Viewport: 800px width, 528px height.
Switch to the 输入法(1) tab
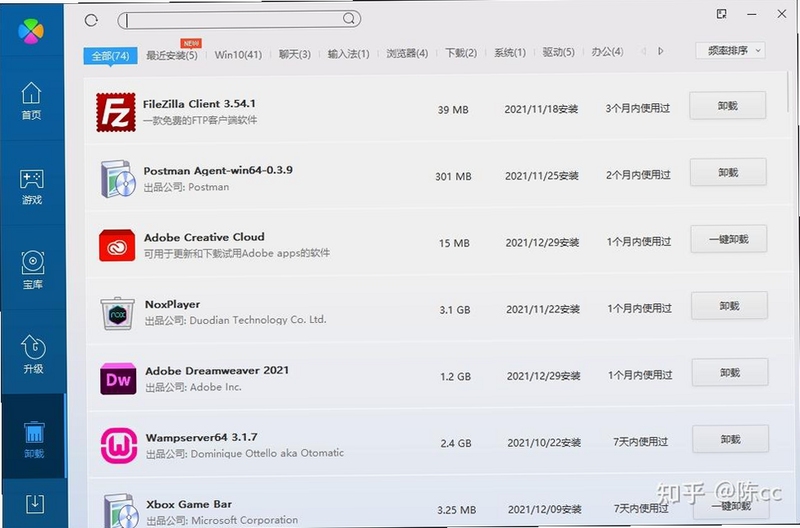(x=348, y=54)
